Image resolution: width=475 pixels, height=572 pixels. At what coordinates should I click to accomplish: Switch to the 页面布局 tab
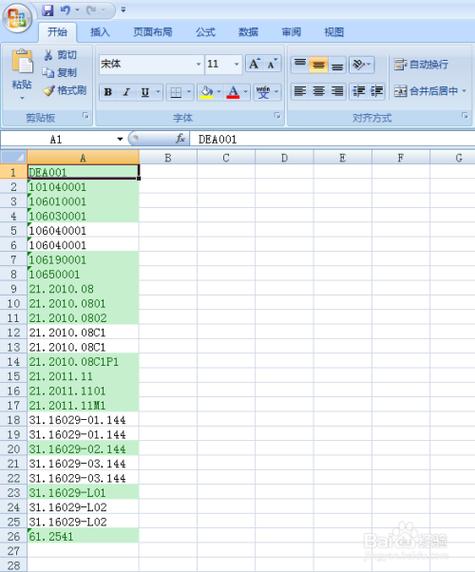[x=152, y=32]
